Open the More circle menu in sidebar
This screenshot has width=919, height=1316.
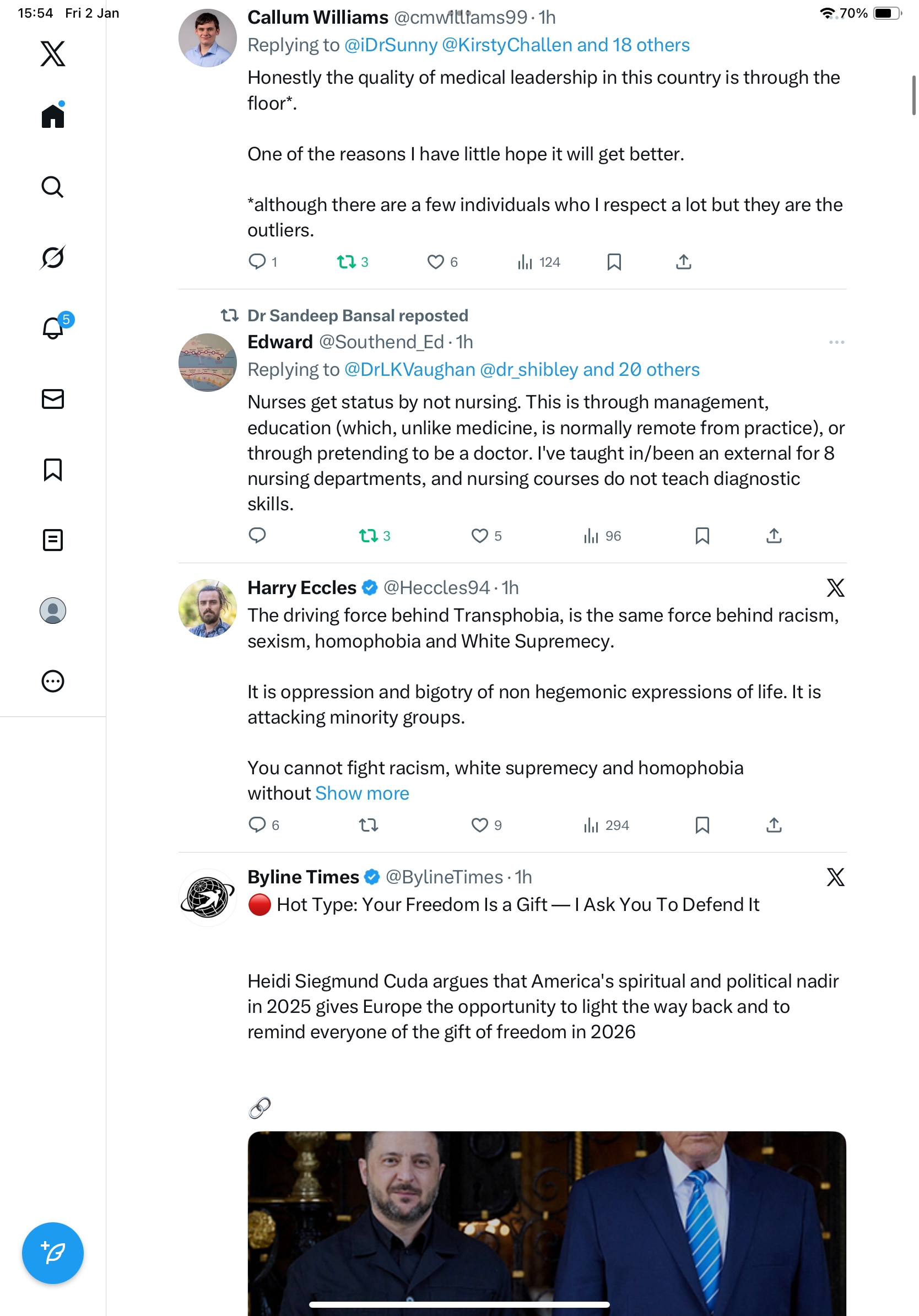(53, 681)
